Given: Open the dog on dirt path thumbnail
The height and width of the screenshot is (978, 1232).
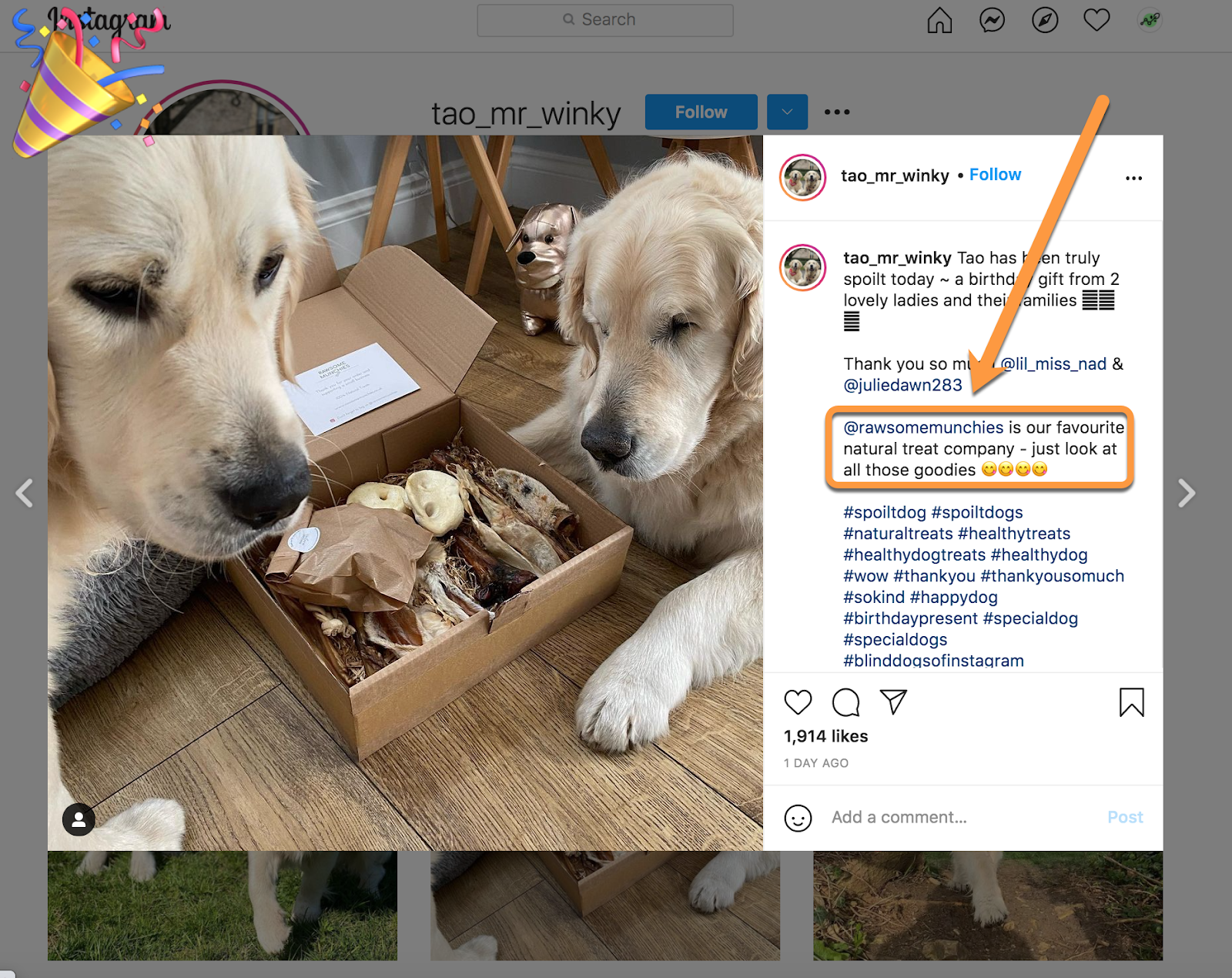Looking at the screenshot, I should (x=988, y=906).
